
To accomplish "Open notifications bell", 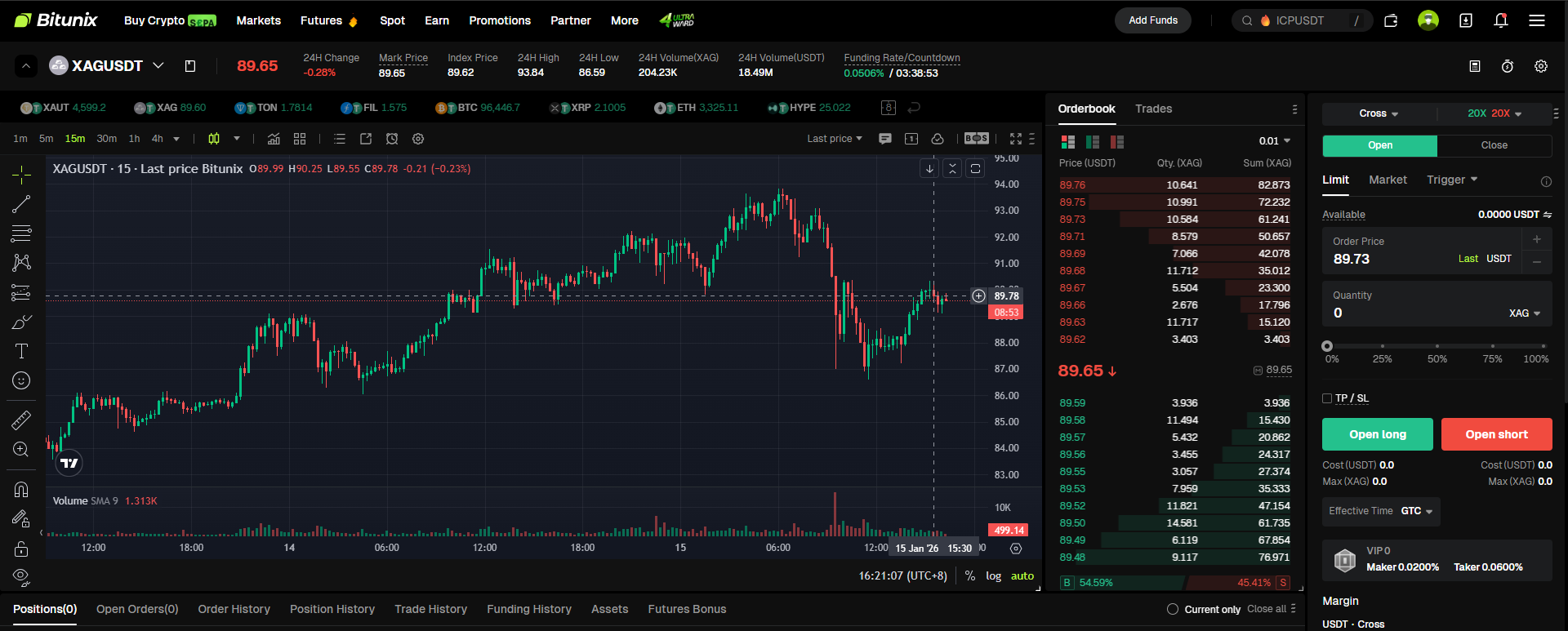I will (1501, 20).
